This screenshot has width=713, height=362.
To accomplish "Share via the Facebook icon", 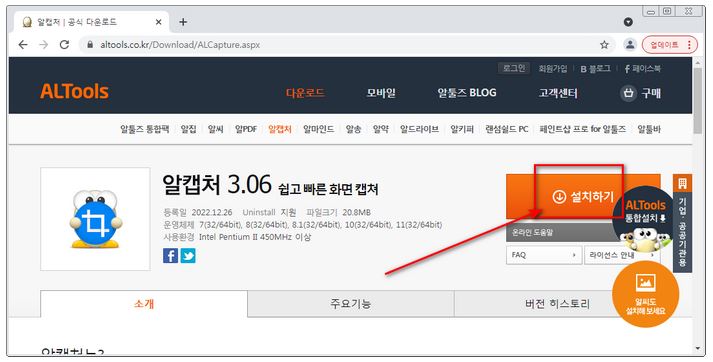I will 171,256.
